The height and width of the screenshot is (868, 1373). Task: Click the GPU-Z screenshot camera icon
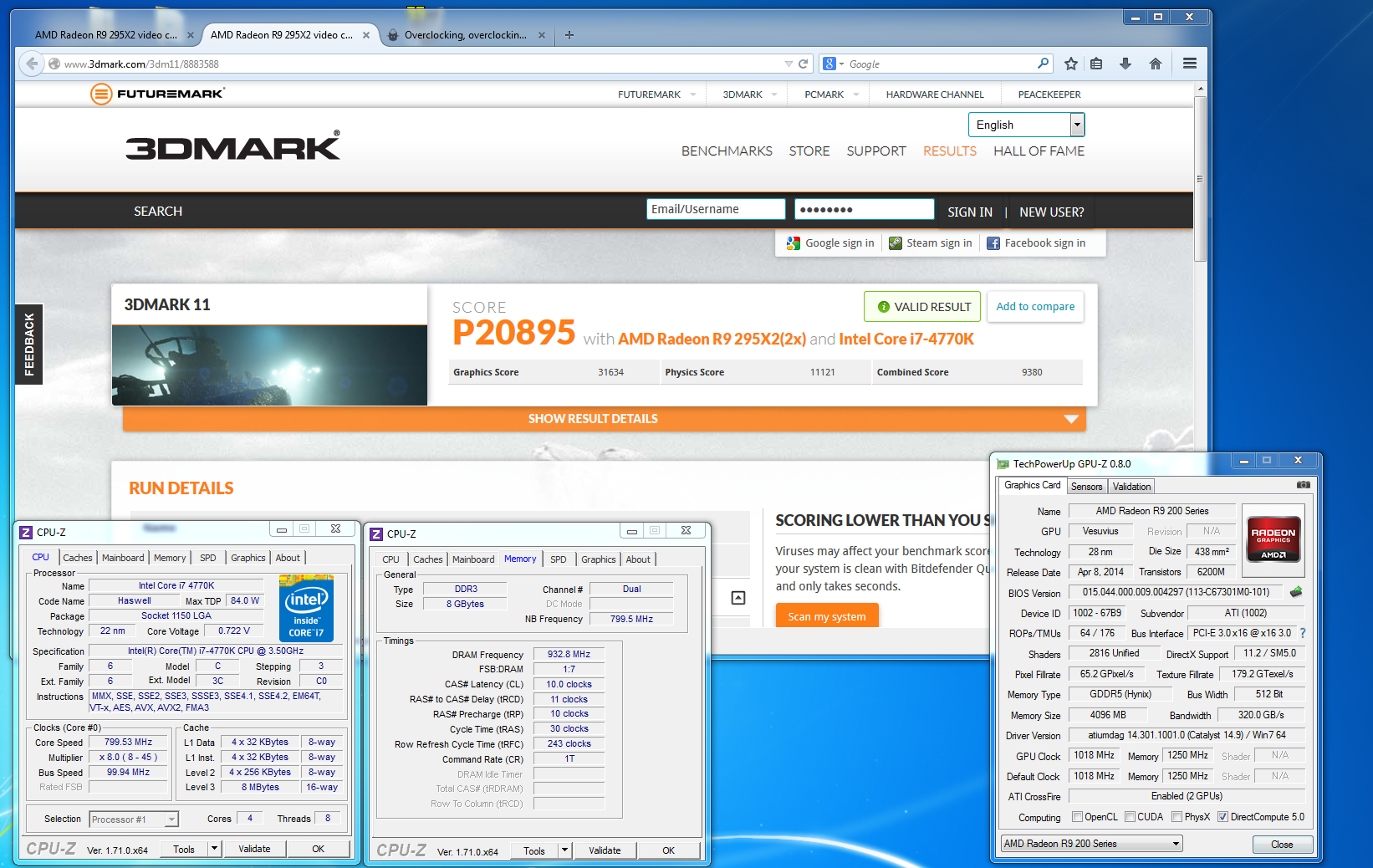click(x=1303, y=485)
